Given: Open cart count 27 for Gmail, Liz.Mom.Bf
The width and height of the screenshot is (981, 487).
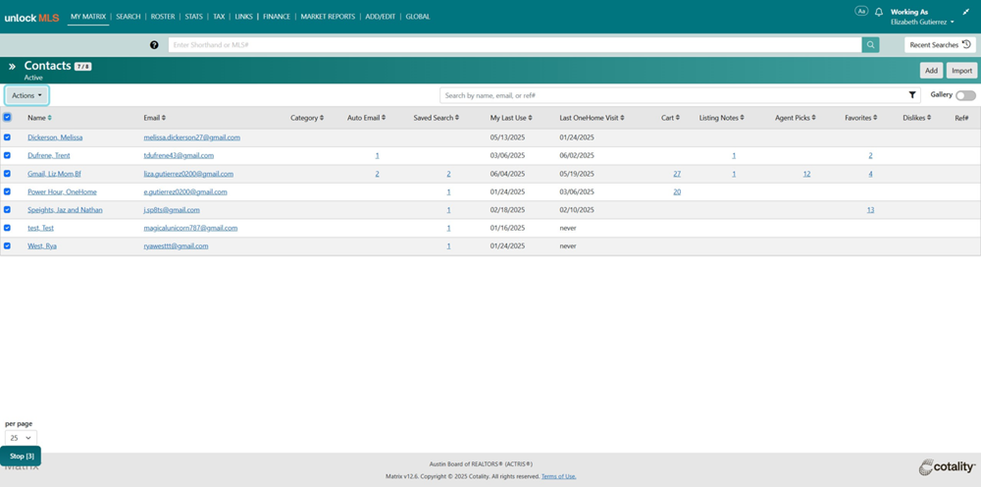Looking at the screenshot, I should (677, 174).
